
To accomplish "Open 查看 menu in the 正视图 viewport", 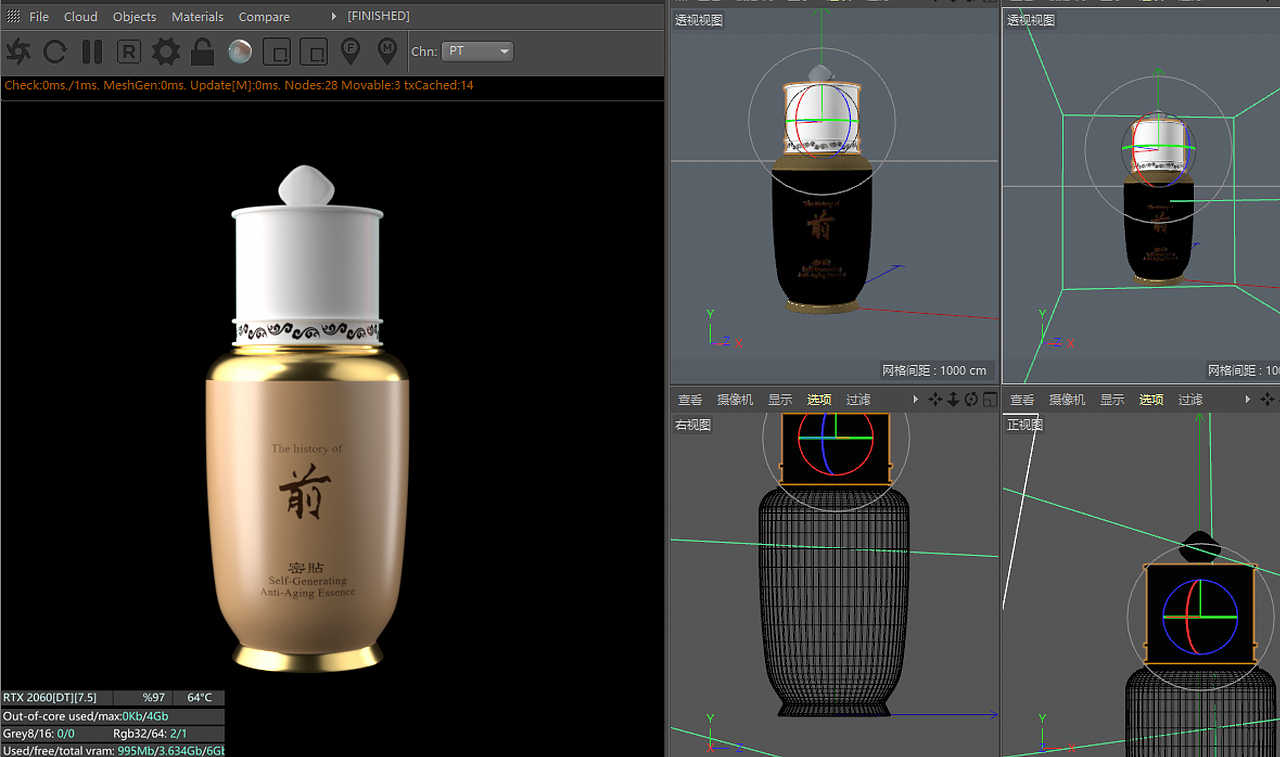I will tap(1022, 400).
